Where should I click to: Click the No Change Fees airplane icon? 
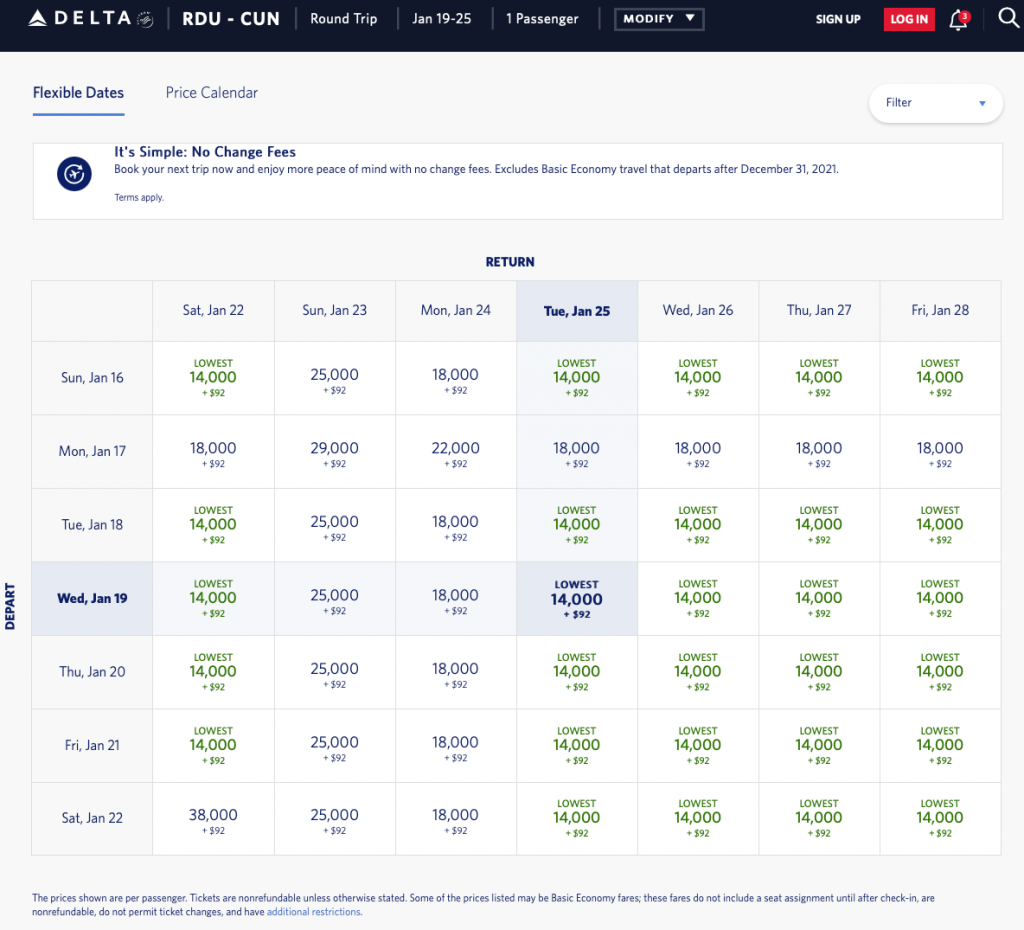click(74, 173)
